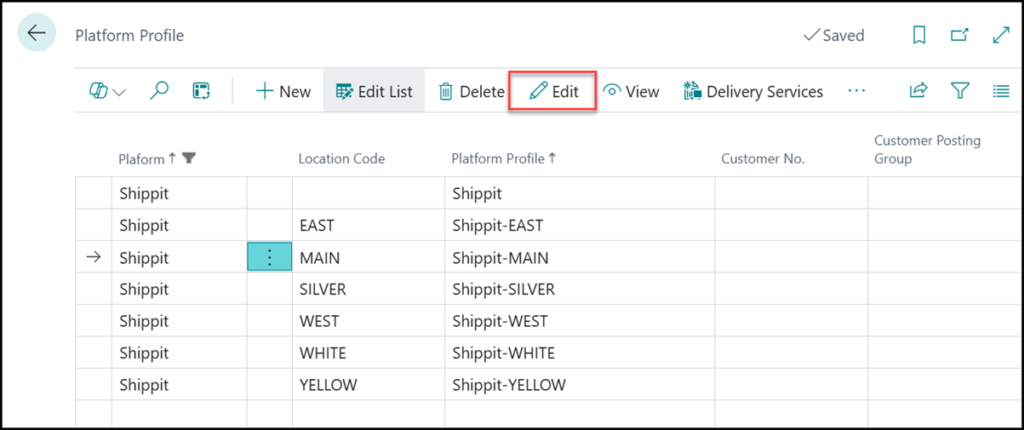Viewport: 1024px width, 430px height.
Task: Click the share icon
Action: click(918, 91)
